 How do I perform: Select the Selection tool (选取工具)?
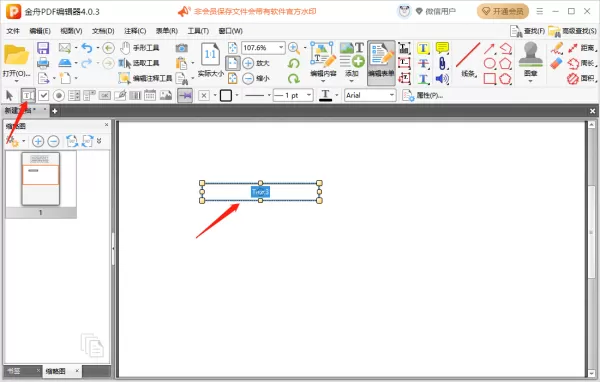139,63
